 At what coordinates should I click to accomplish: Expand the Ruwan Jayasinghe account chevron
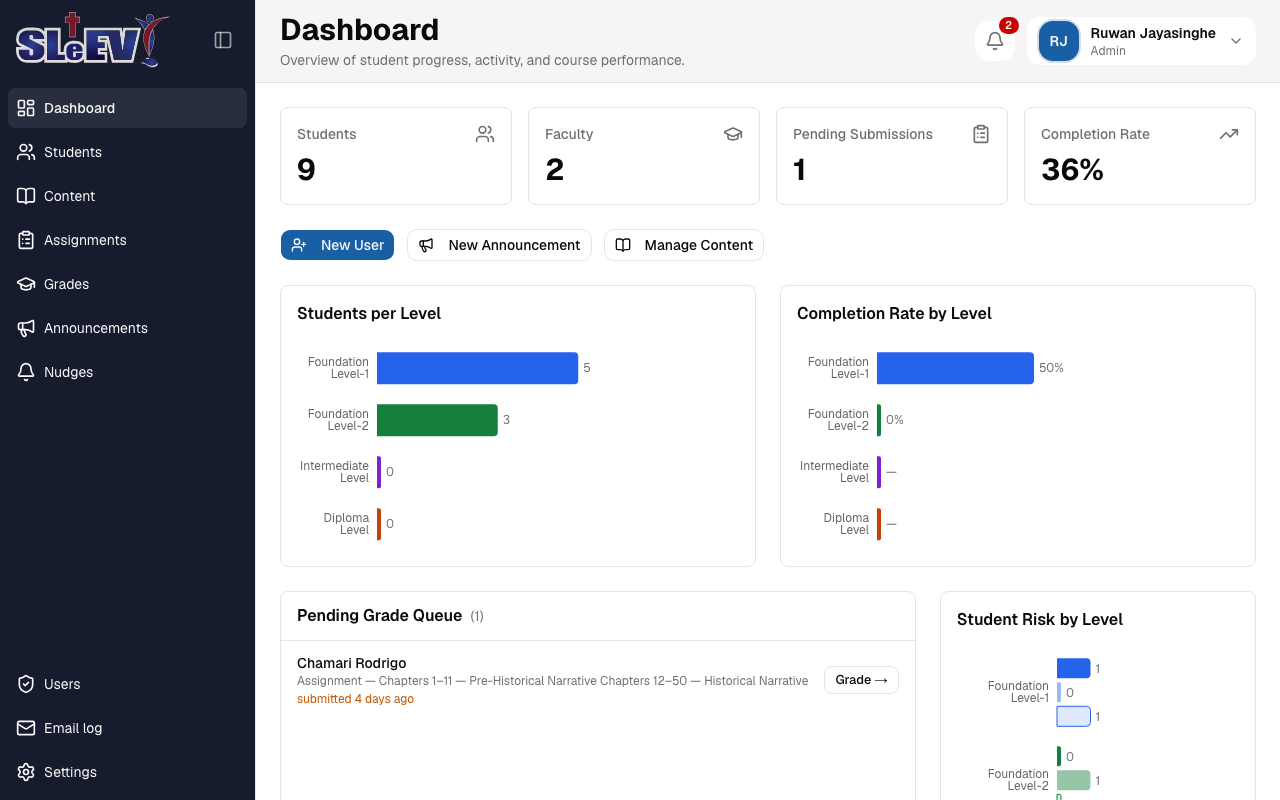[1236, 41]
